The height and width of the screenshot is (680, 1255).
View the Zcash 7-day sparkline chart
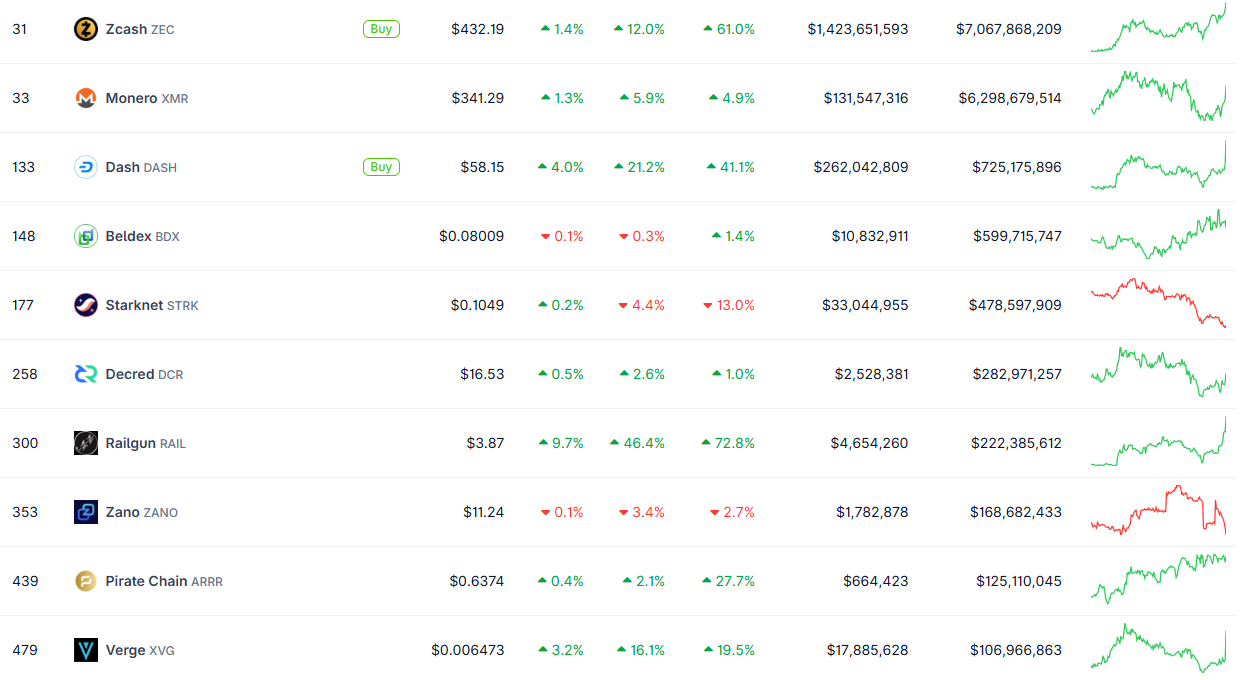[x=1158, y=30]
